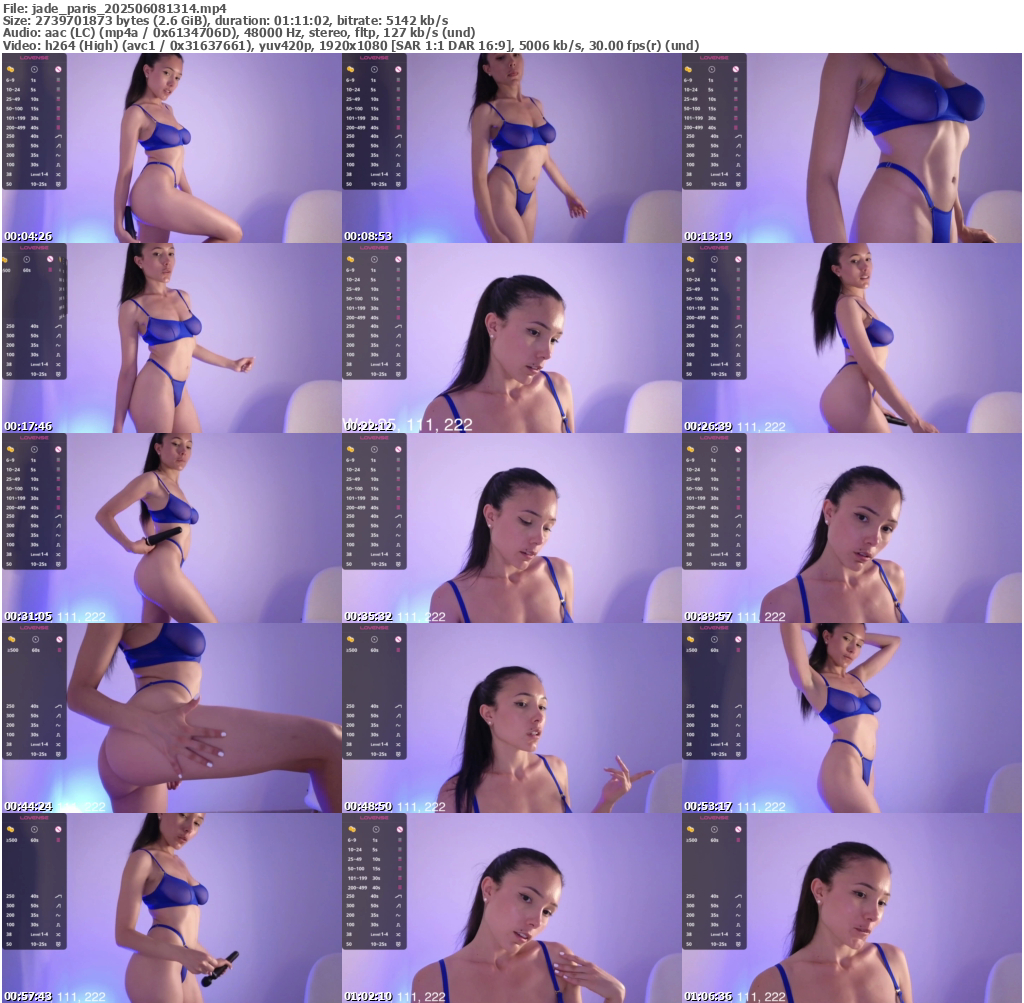Click the yellow coin icon in the 01:02:10 frame
Viewport: 1024px width, 1003px height.
coord(352,830)
